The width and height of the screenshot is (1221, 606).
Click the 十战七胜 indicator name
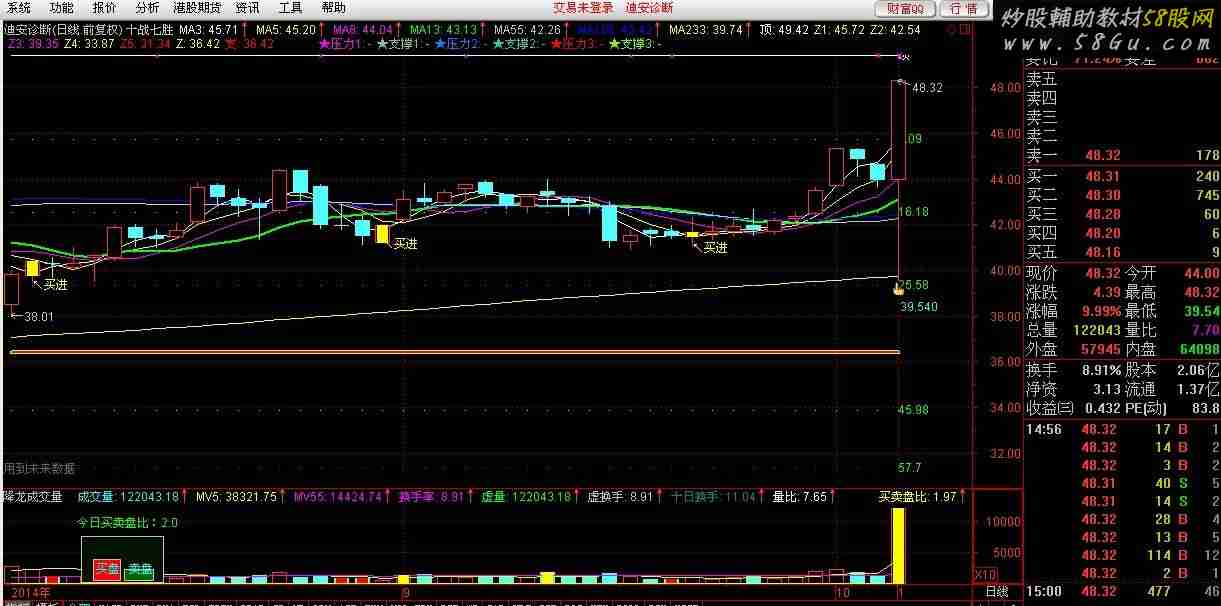tap(151, 31)
